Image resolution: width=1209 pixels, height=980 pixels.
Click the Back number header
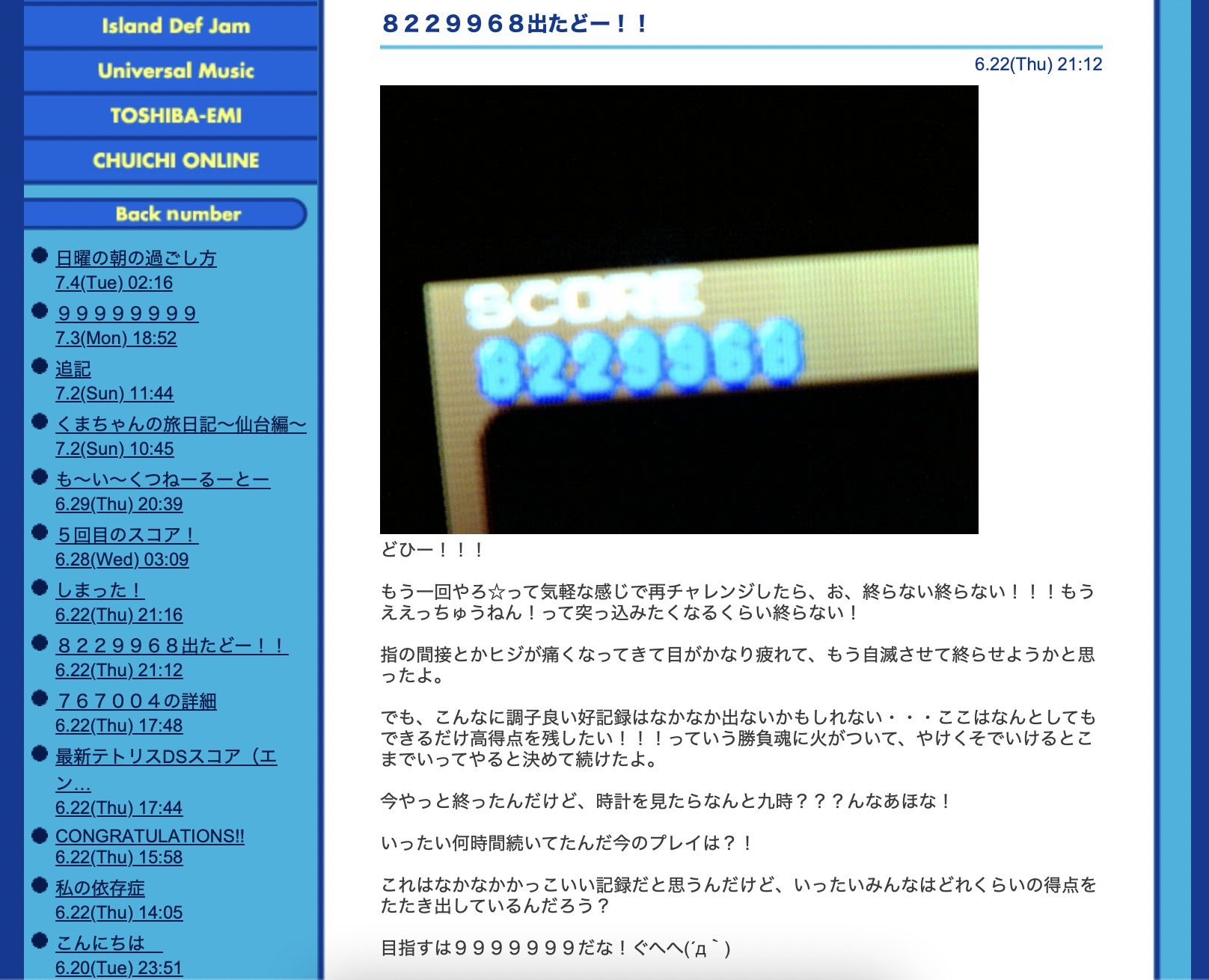tap(177, 214)
